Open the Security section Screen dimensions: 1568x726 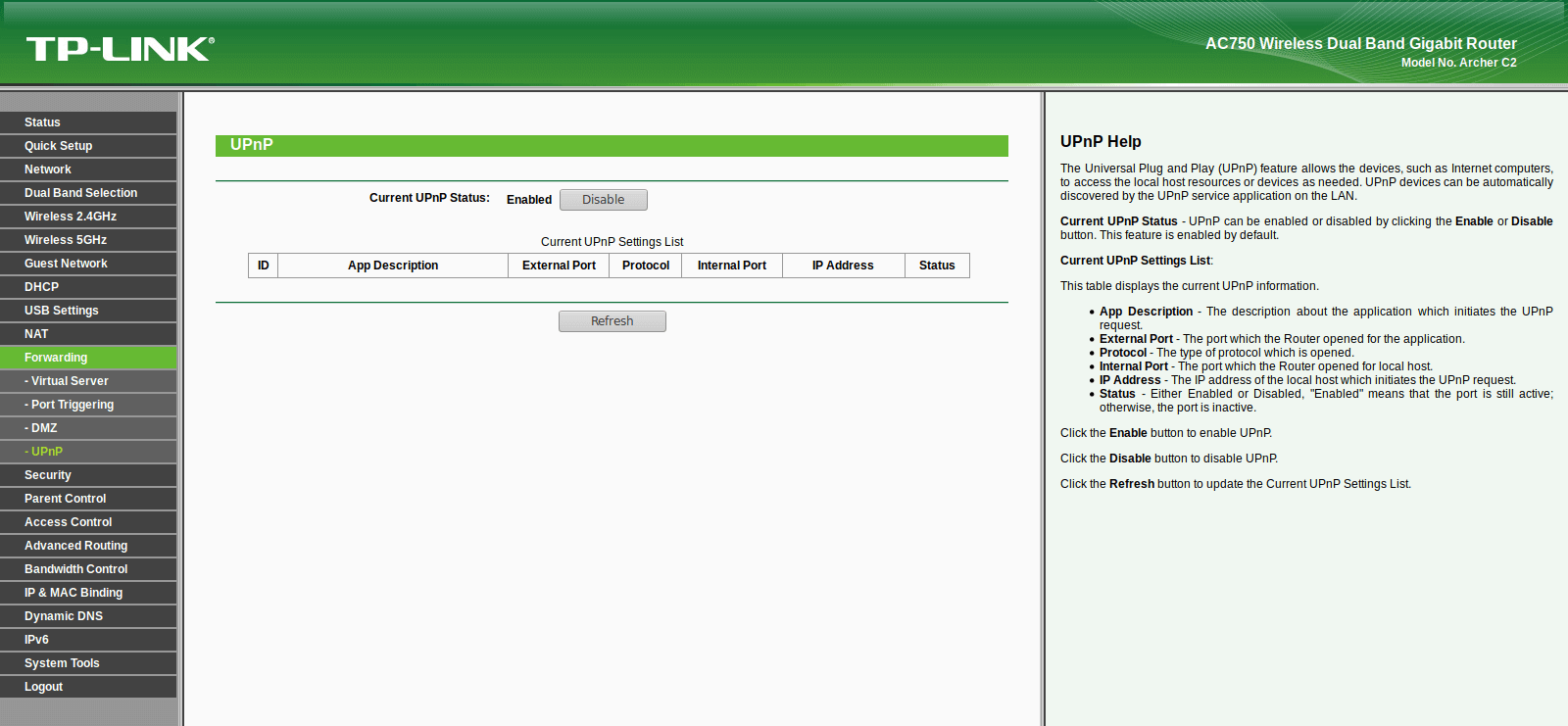click(x=88, y=475)
